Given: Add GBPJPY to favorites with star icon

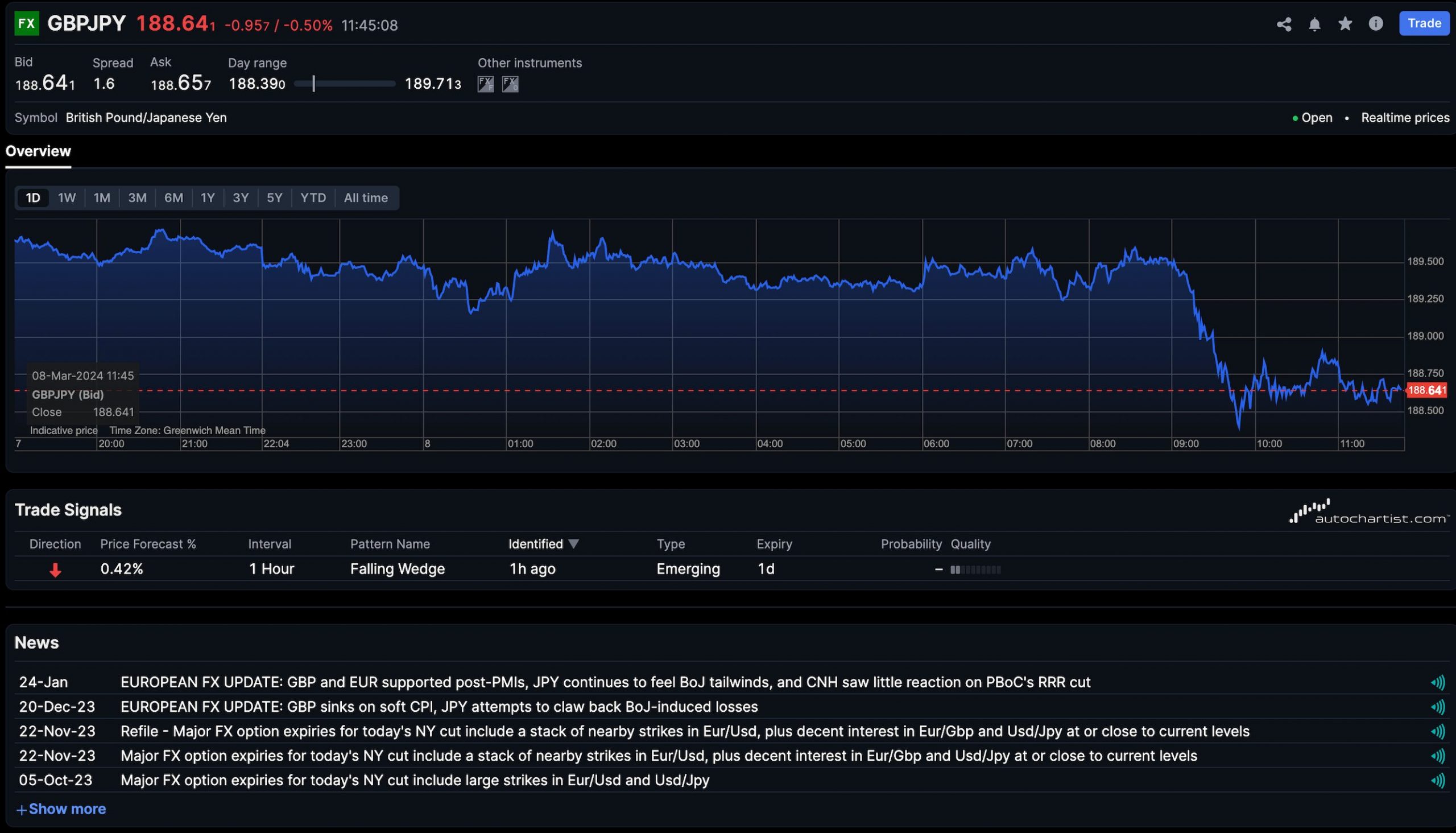Looking at the screenshot, I should (1345, 23).
